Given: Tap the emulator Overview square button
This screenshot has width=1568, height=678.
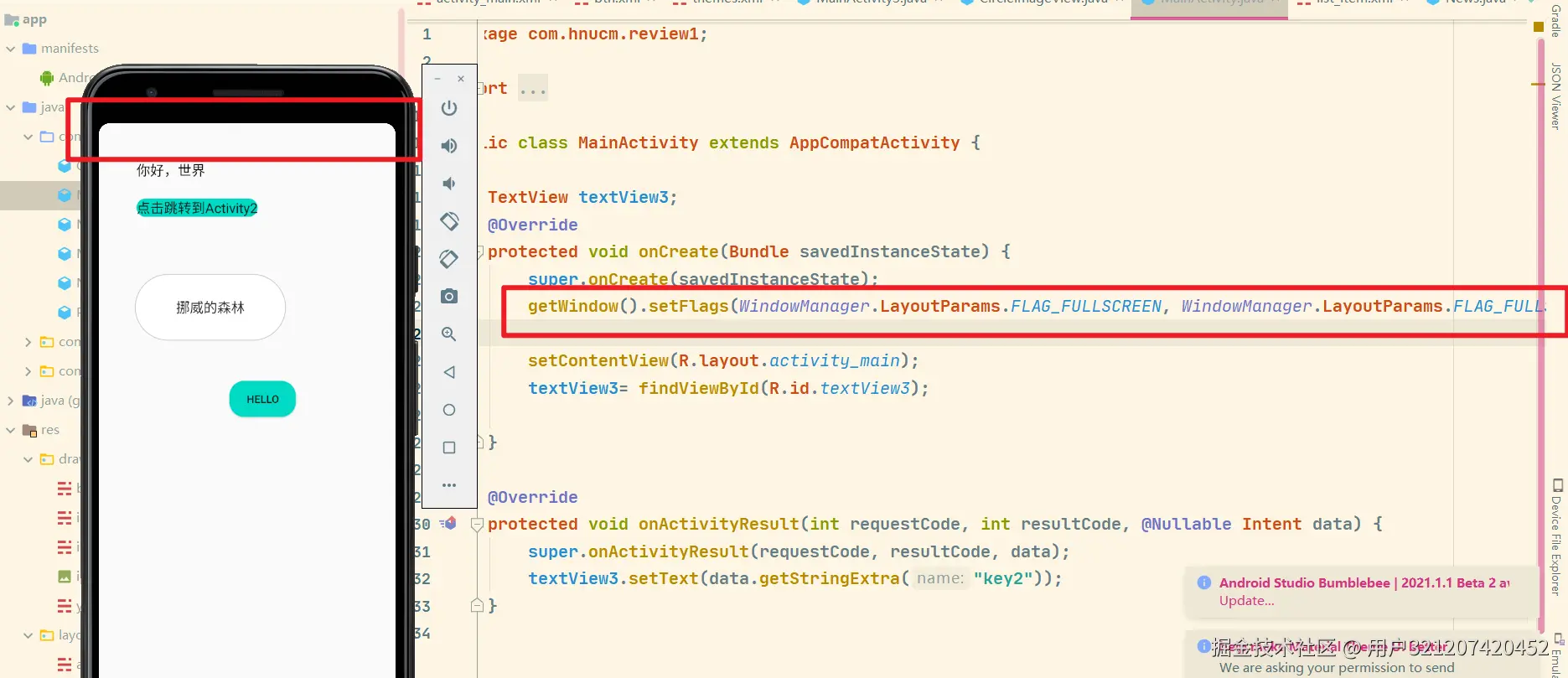Looking at the screenshot, I should pos(449,448).
